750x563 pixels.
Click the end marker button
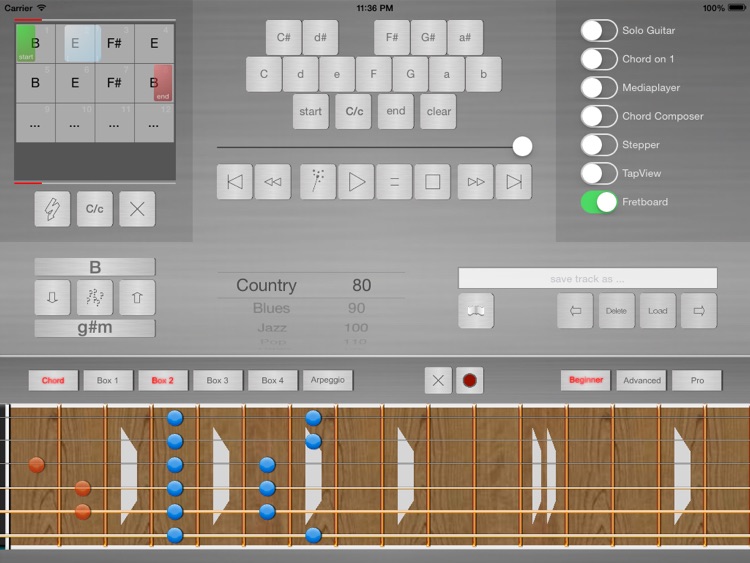click(396, 111)
